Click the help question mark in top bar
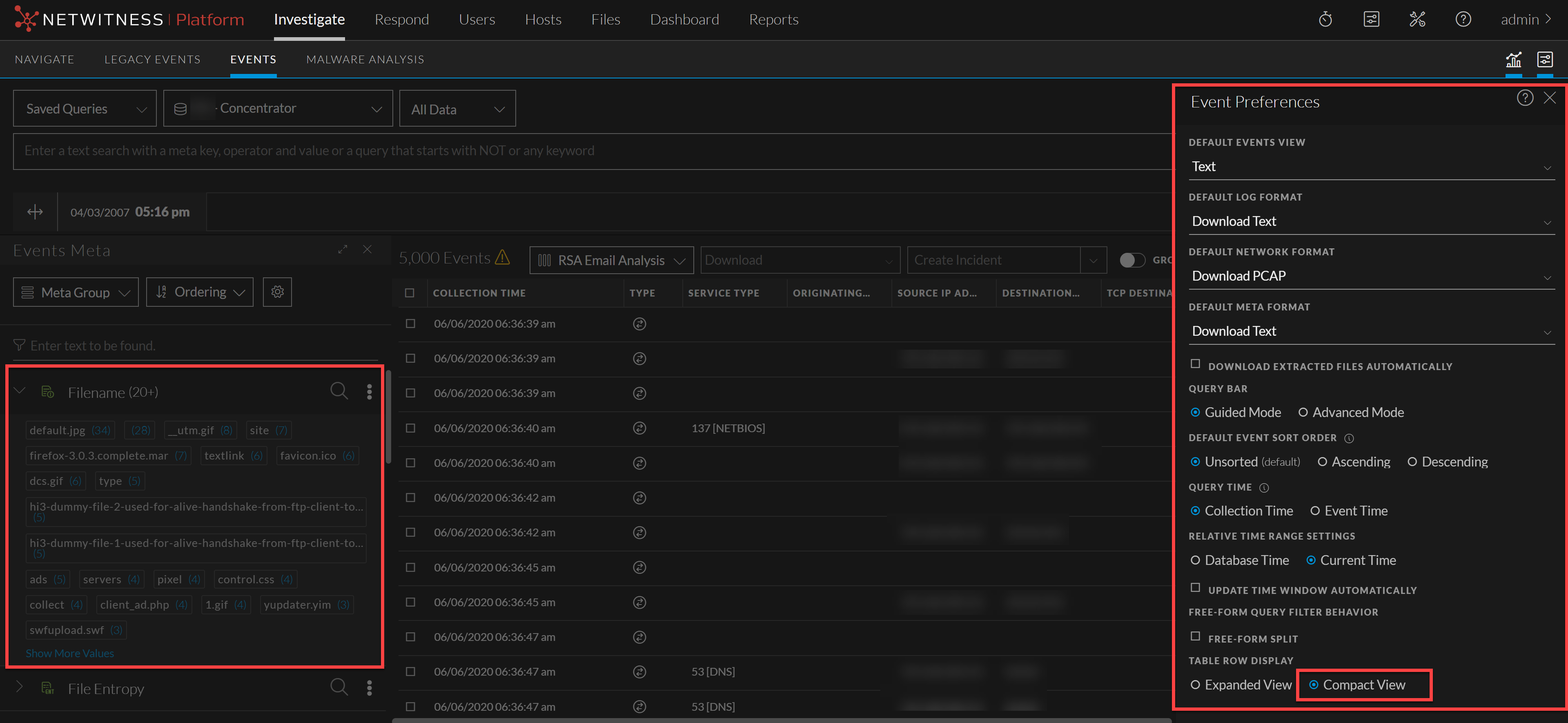The image size is (1568, 723). coord(1463,20)
